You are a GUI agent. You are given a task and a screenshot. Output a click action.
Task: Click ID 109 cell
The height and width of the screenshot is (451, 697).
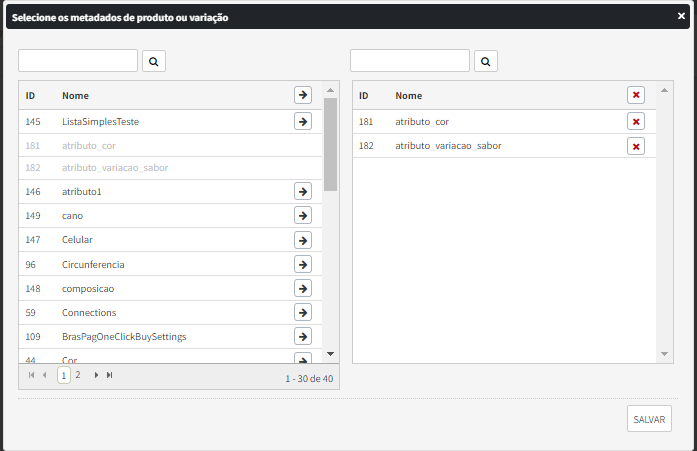click(x=33, y=337)
